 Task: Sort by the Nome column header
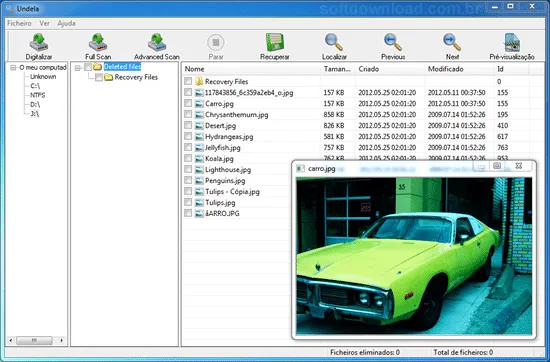[251, 69]
